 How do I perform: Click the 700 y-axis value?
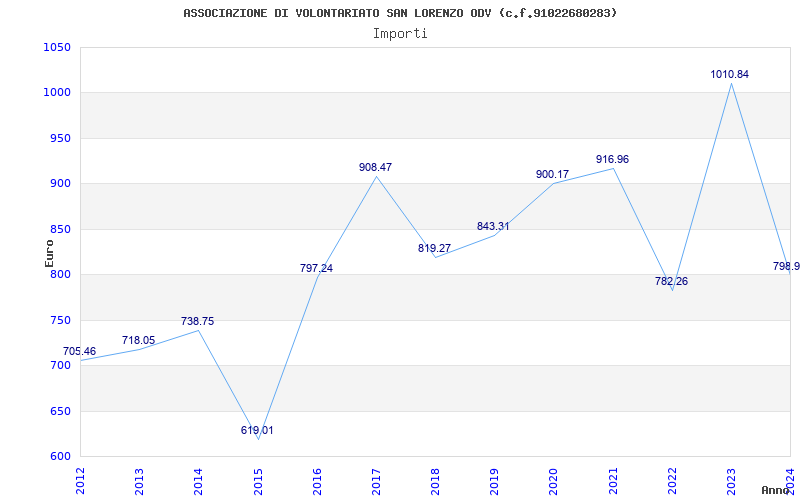(x=60, y=366)
